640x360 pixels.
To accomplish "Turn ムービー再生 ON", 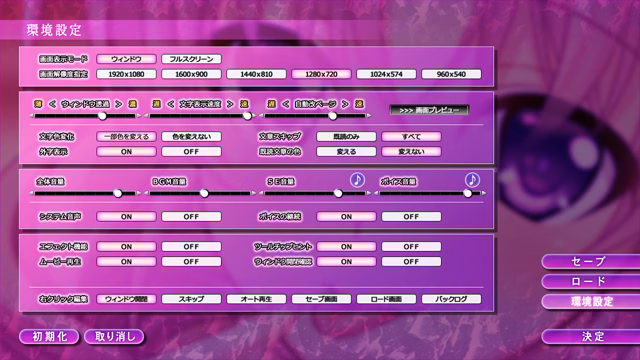I will 126,262.
